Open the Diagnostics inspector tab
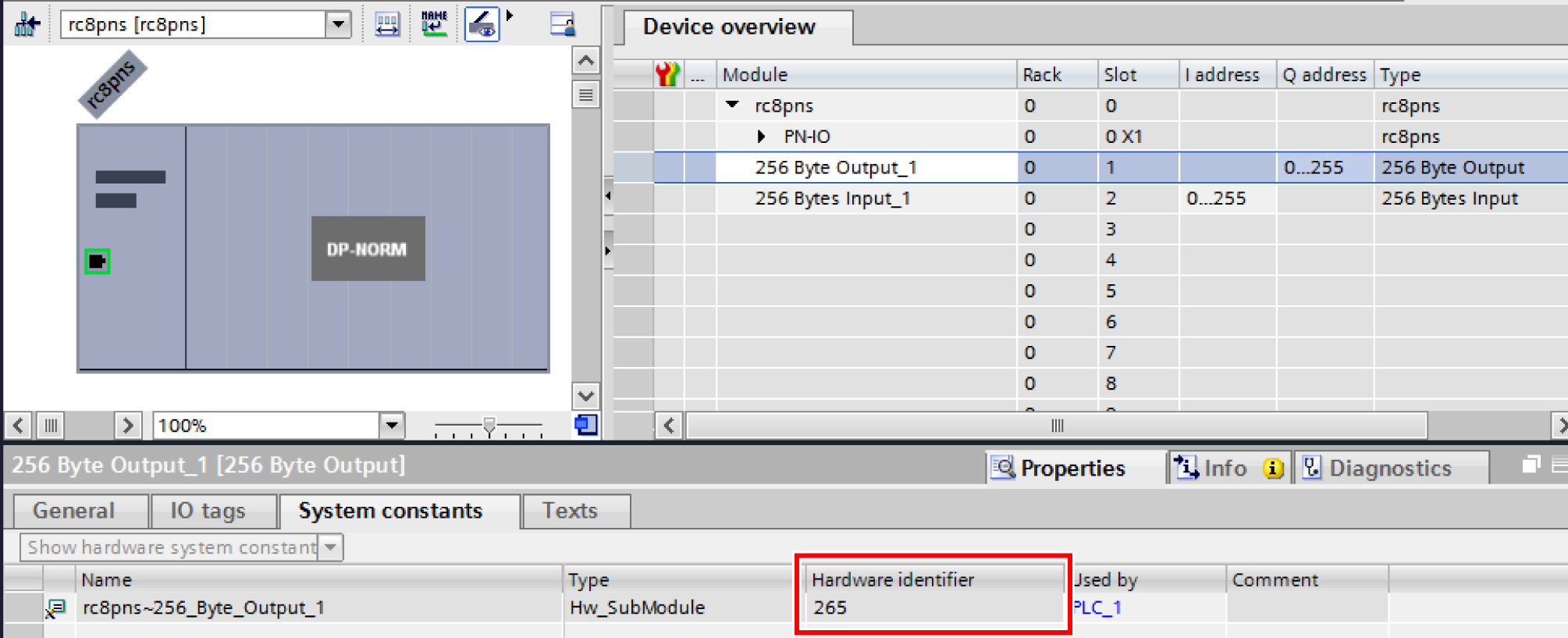Screen dimensions: 1568x638 [1389, 468]
